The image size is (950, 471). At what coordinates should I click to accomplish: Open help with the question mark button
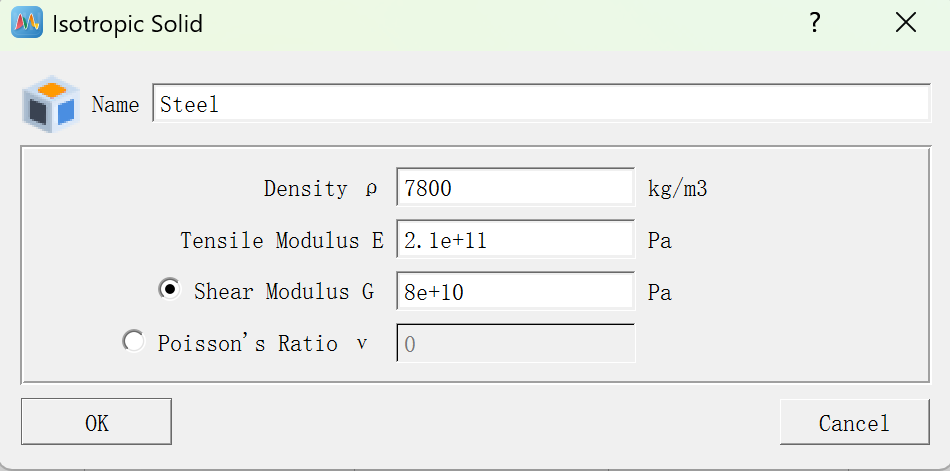[x=815, y=23]
